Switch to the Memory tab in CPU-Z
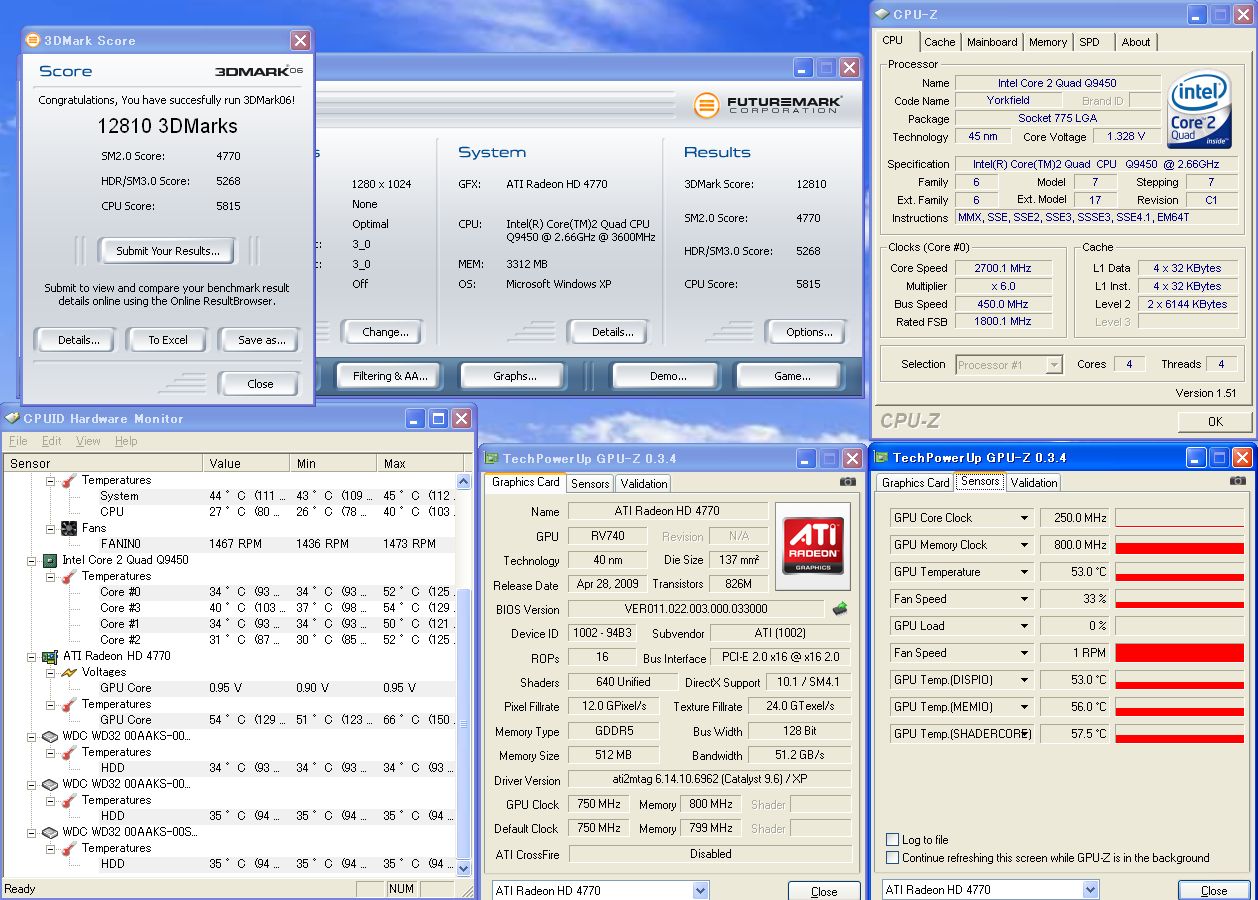The image size is (1258, 900). point(1047,42)
